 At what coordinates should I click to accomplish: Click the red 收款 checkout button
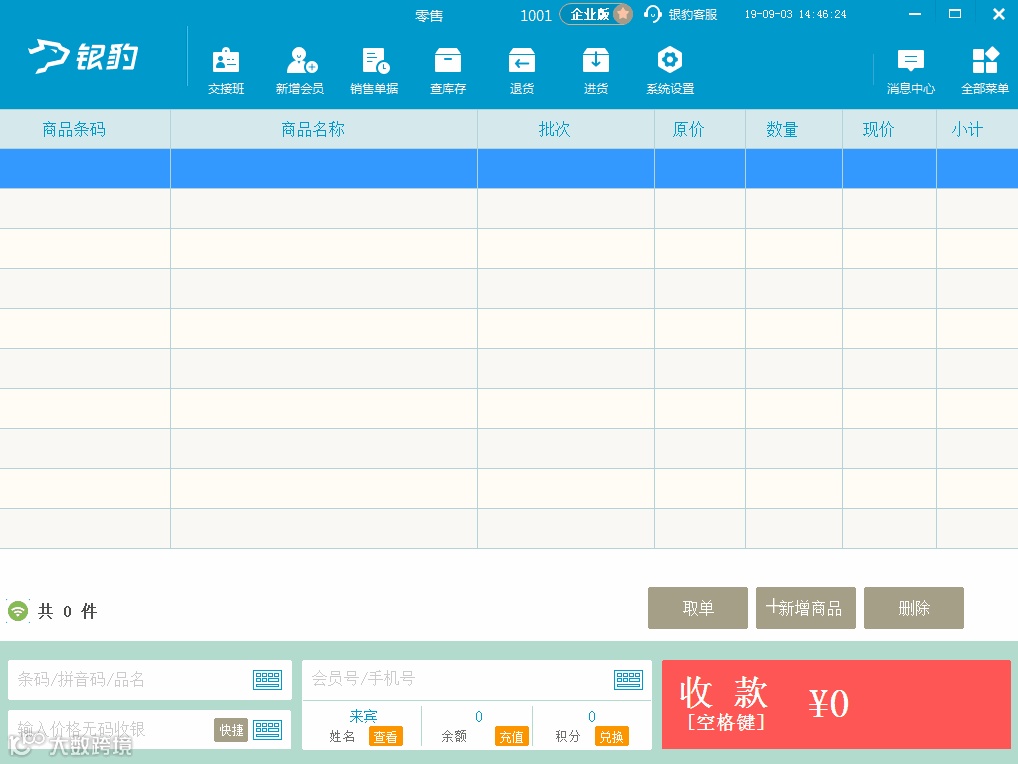click(x=836, y=705)
